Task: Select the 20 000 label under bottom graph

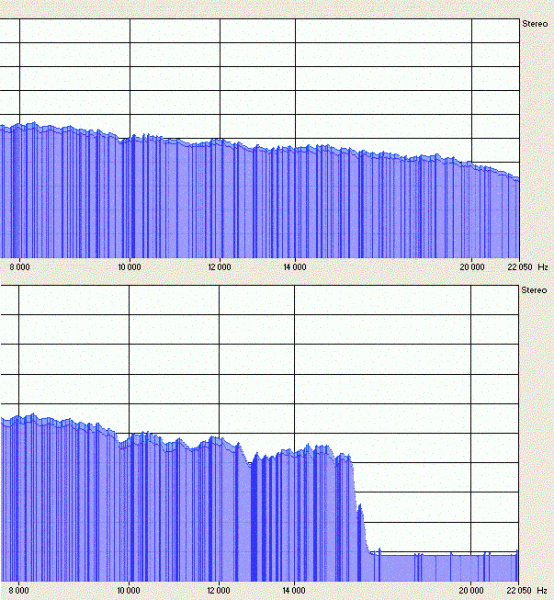Action: pos(471,590)
